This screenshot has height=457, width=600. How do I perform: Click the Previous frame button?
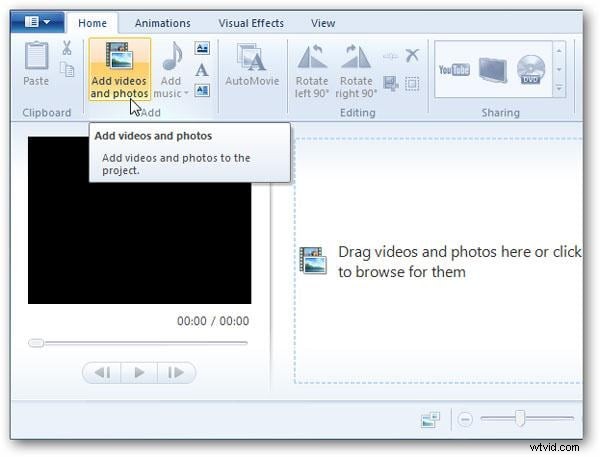(x=102, y=372)
